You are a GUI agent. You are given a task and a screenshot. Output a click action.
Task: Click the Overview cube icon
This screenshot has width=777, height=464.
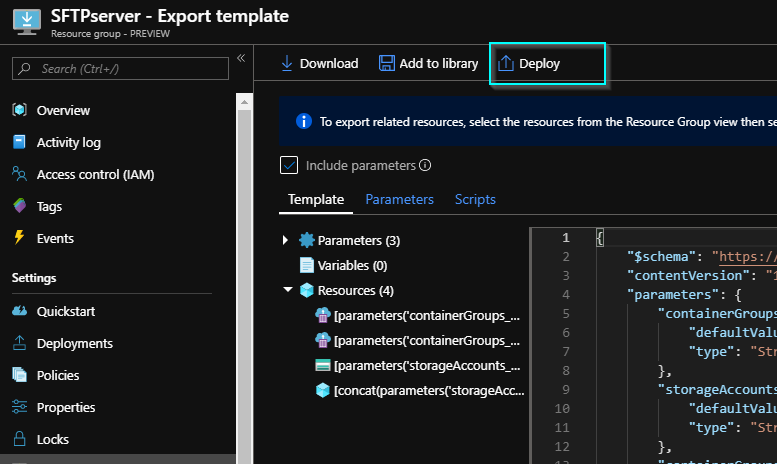click(x=19, y=110)
